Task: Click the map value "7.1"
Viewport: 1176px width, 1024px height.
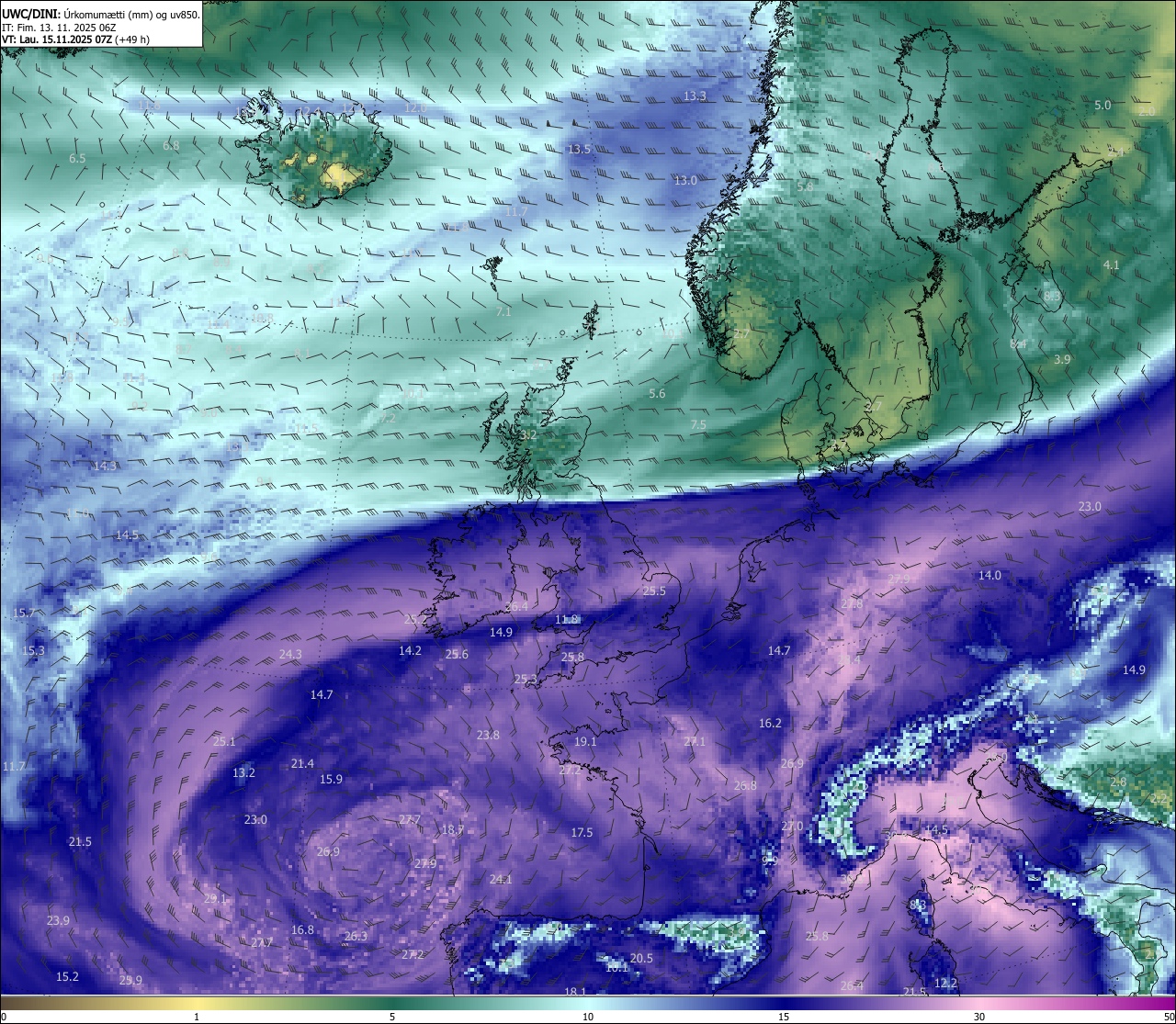Action: coord(503,312)
